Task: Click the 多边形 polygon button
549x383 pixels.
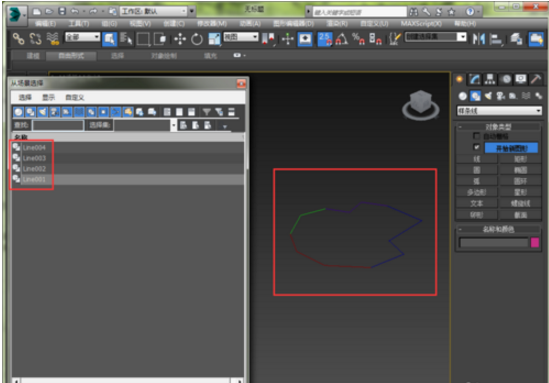Action: 477,192
